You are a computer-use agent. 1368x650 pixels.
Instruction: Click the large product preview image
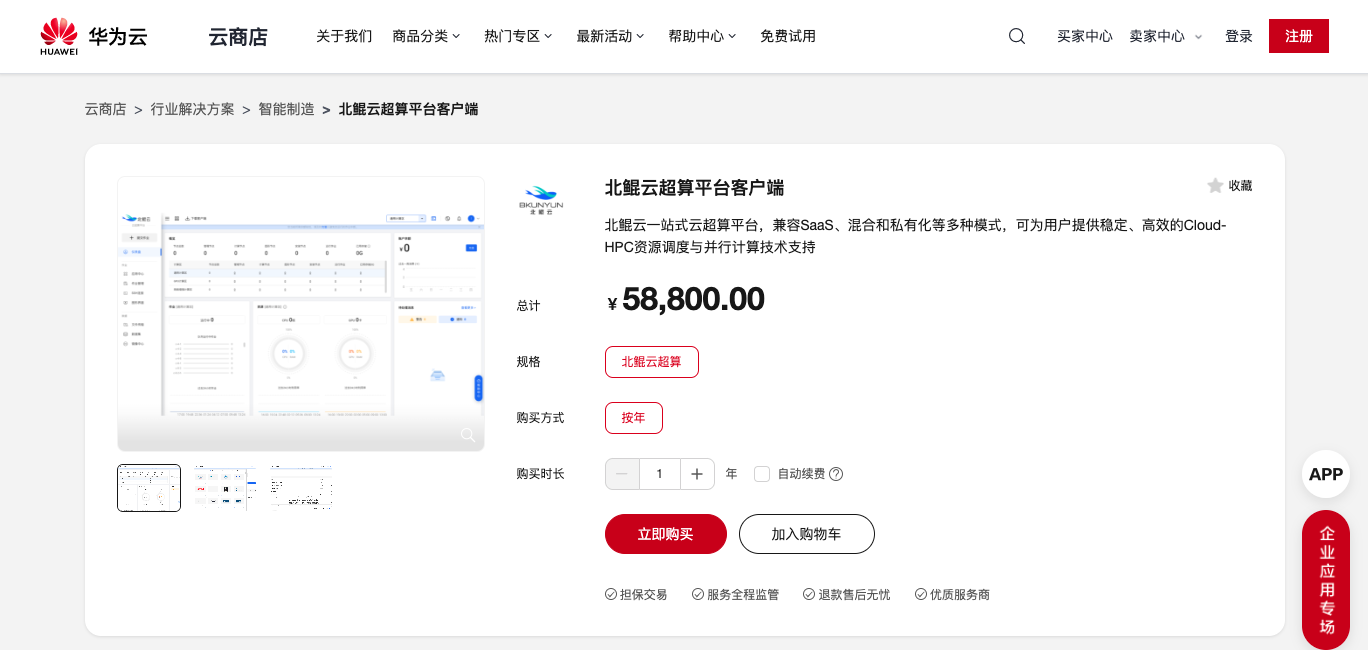click(301, 314)
